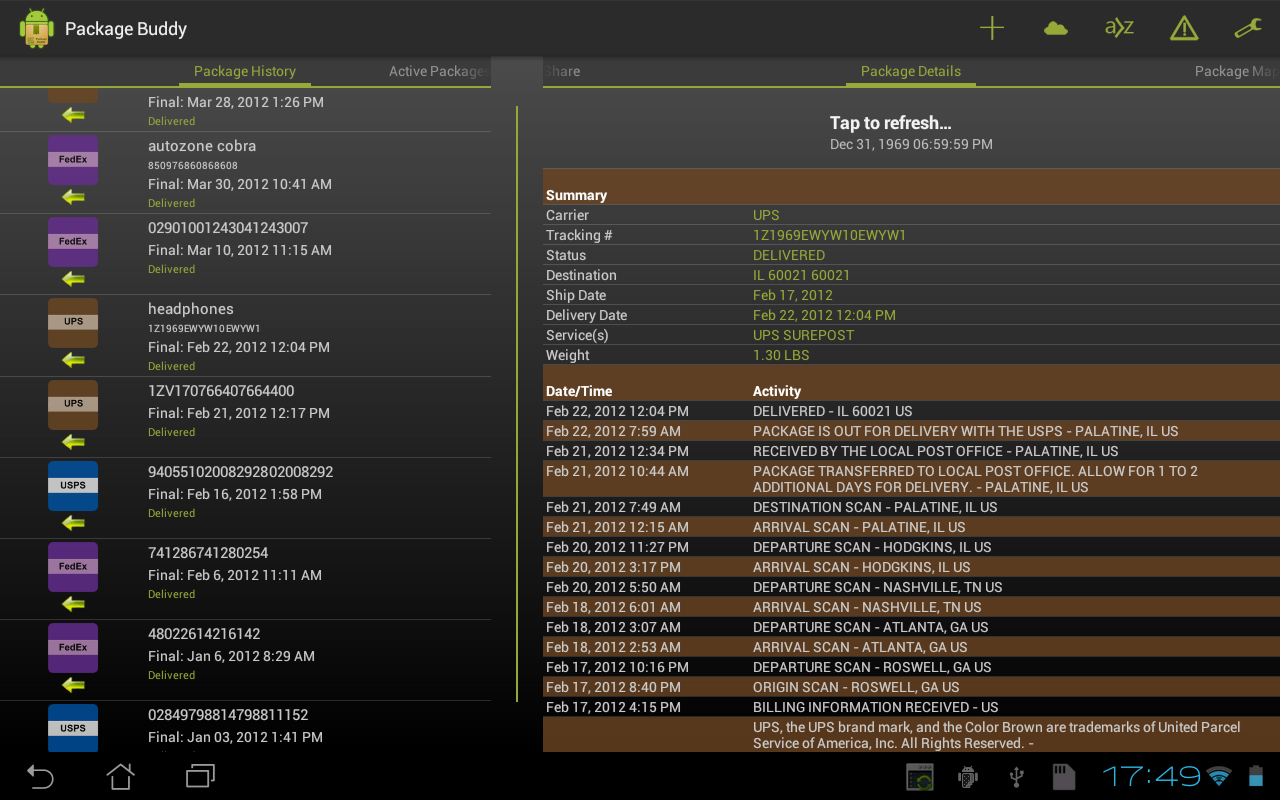Image resolution: width=1280 pixels, height=800 pixels.
Task: Select the Package Details tab
Action: point(911,71)
